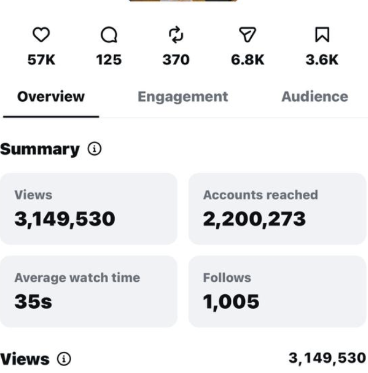Tap the comment bubble icon
Image resolution: width=368 pixels, height=373 pixels.
[109, 35]
